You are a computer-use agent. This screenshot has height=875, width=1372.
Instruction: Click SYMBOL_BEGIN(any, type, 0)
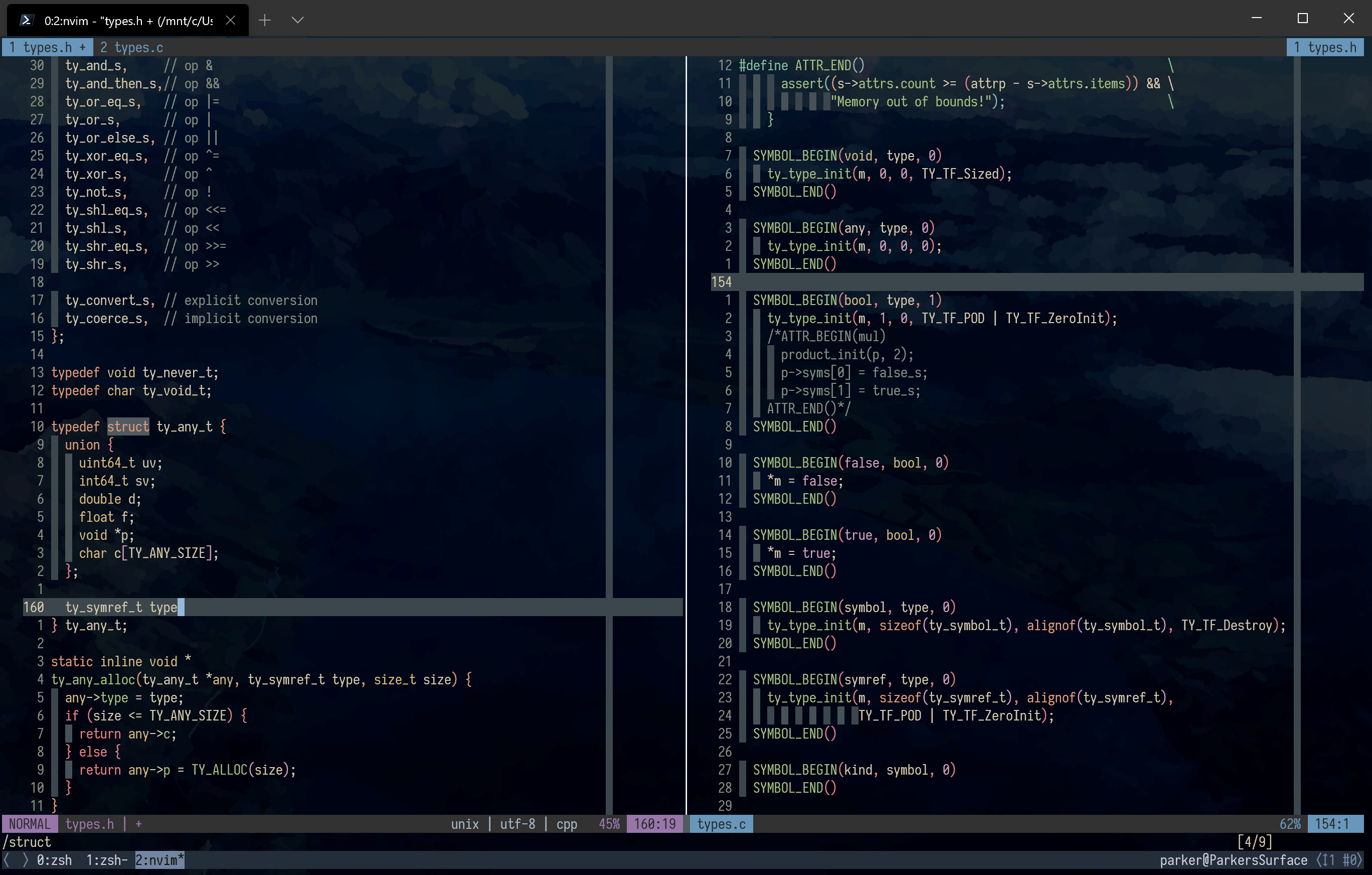click(x=844, y=228)
